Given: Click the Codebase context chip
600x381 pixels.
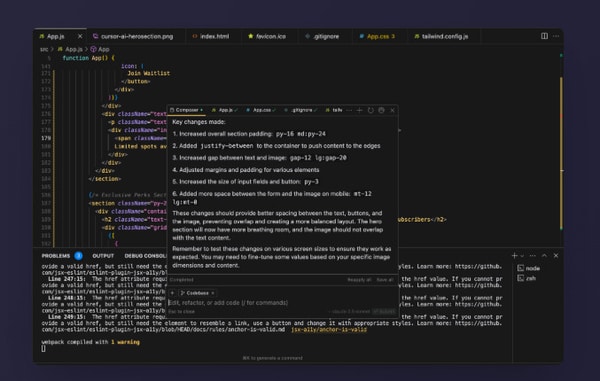Looking at the screenshot, I should 197,293.
